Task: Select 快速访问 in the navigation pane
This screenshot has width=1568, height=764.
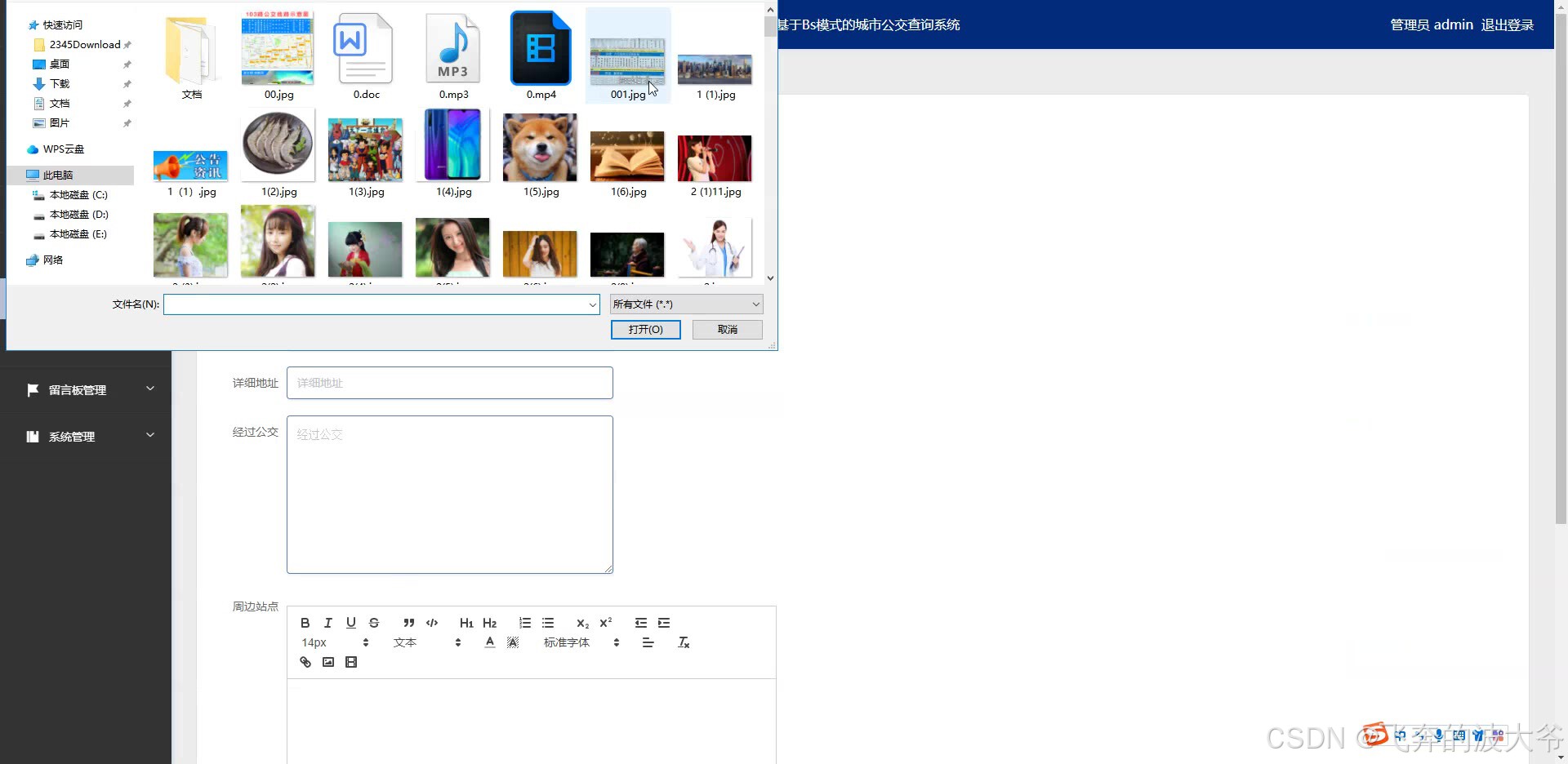Action: point(63,25)
